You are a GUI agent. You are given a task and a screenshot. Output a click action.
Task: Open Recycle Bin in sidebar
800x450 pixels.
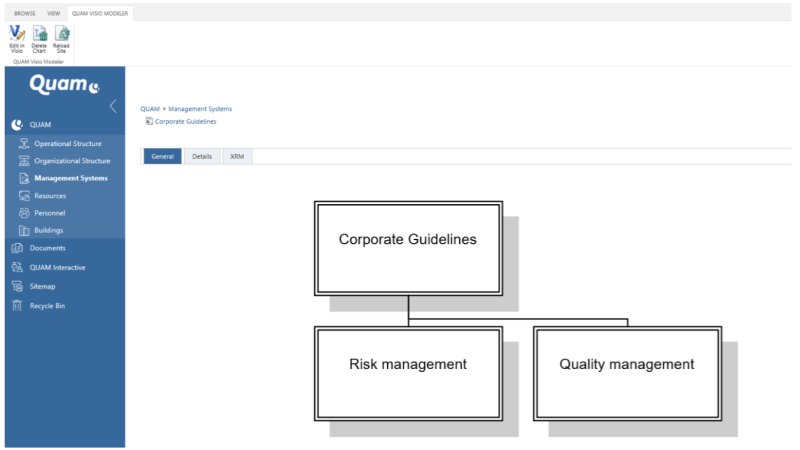[x=47, y=306]
